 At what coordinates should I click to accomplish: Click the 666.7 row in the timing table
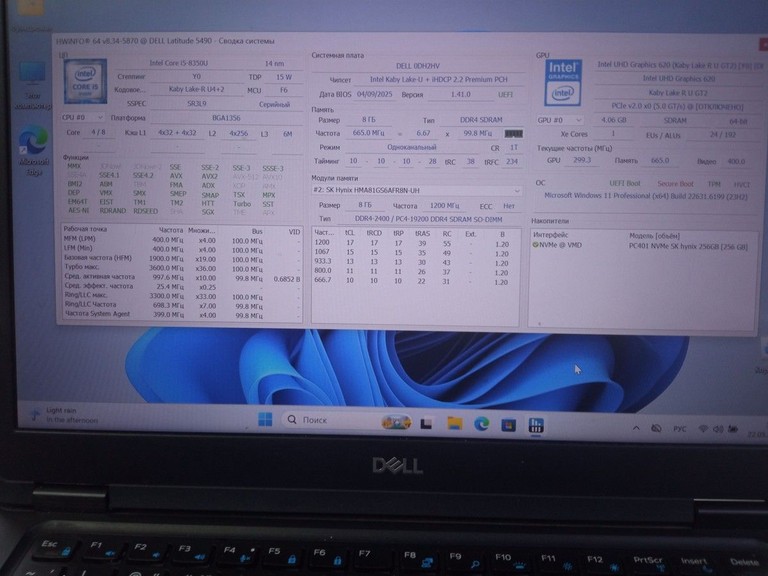coord(415,281)
